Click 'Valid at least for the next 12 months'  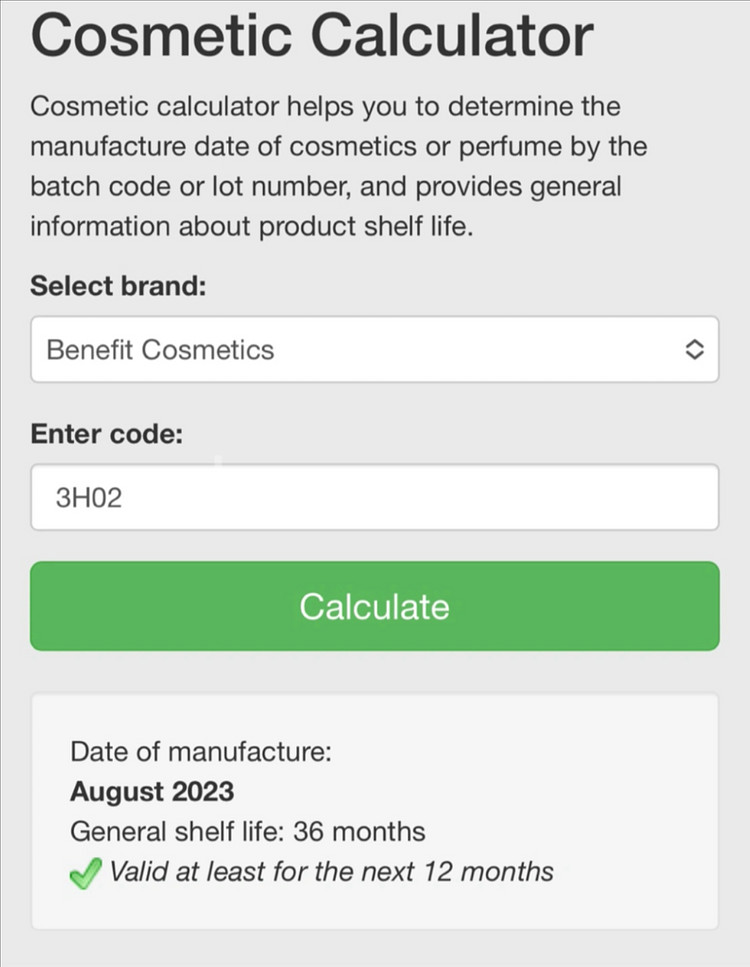(331, 871)
